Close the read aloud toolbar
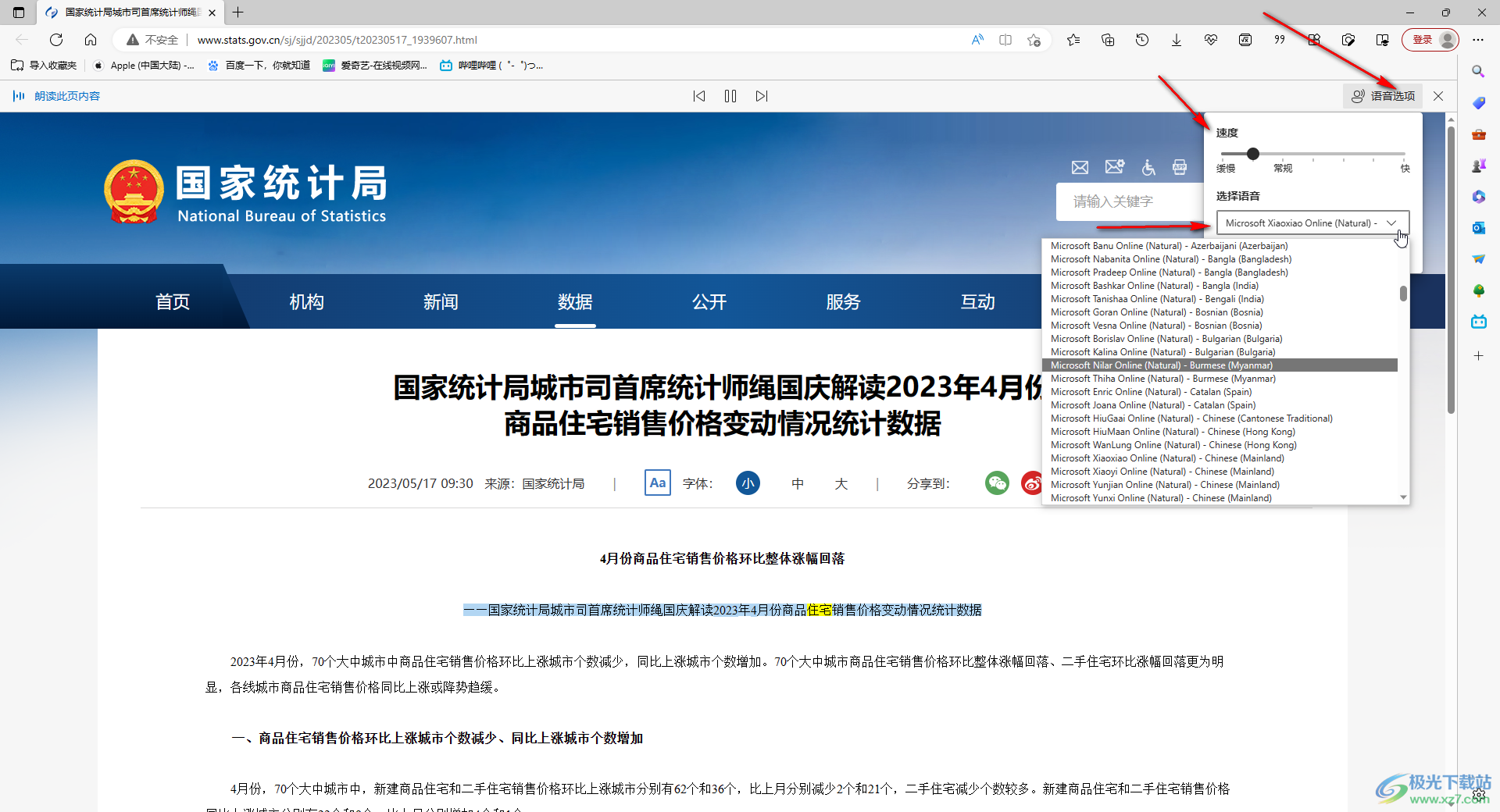Viewport: 1500px width, 812px height. (1438, 96)
